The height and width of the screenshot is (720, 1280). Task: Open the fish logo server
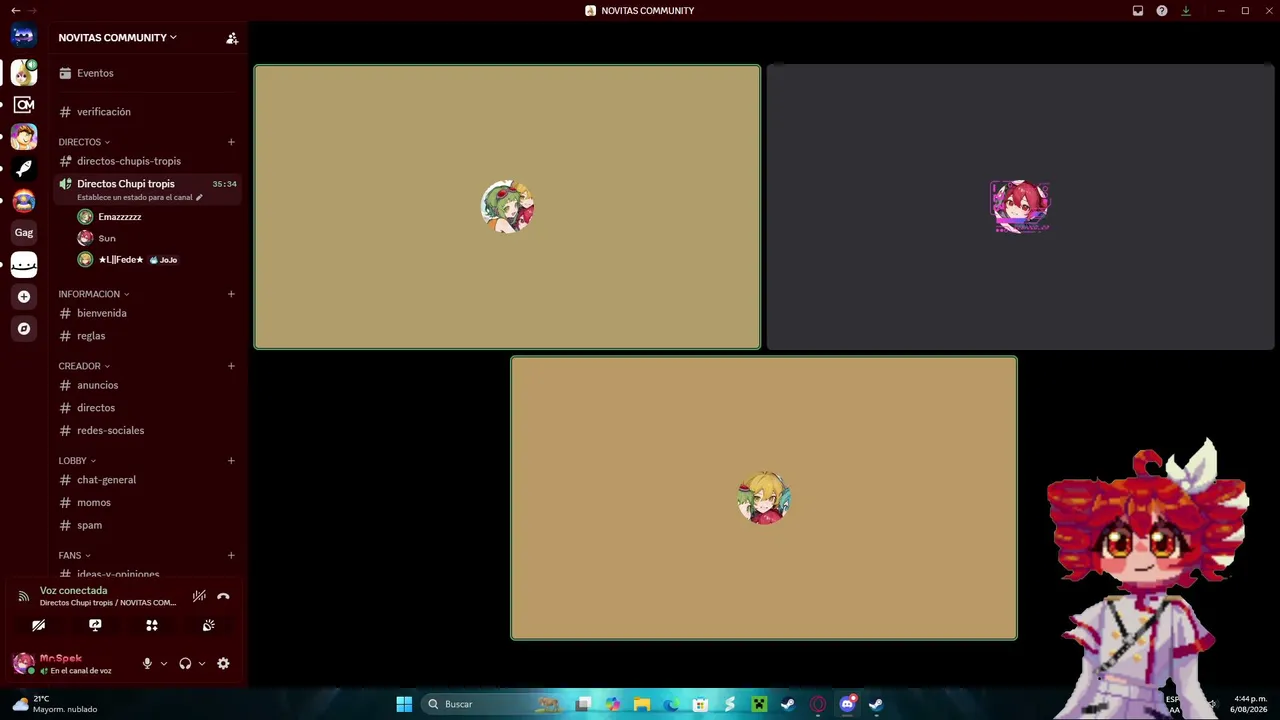click(24, 168)
